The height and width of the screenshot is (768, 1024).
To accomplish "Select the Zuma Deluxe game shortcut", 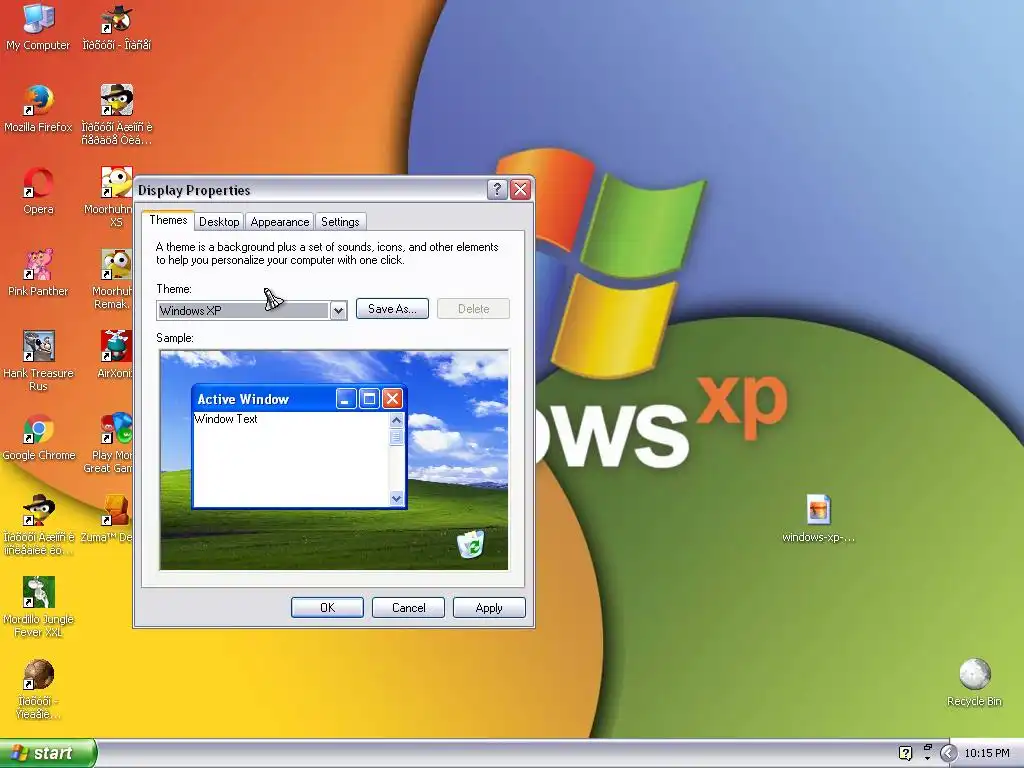I will pyautogui.click(x=108, y=519).
